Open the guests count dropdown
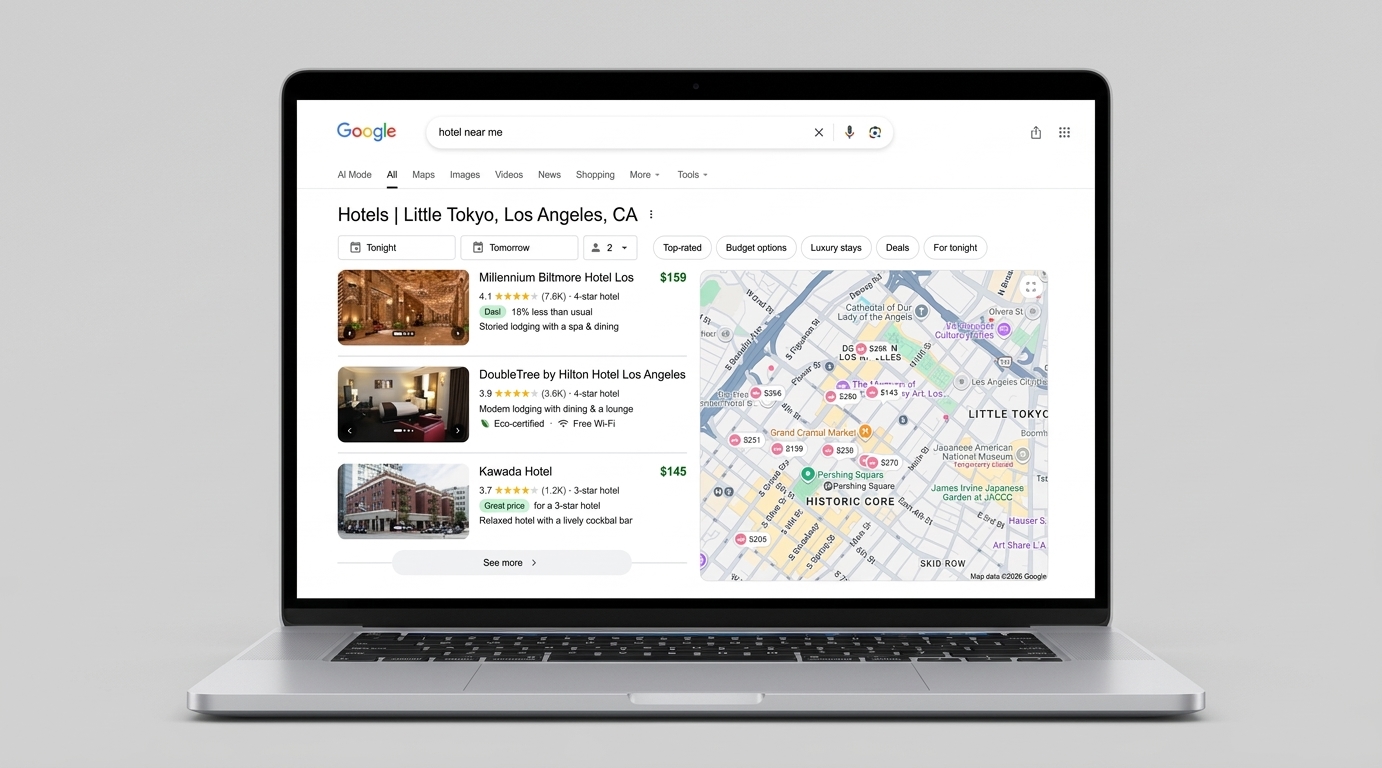The image size is (1382, 768). pos(610,248)
